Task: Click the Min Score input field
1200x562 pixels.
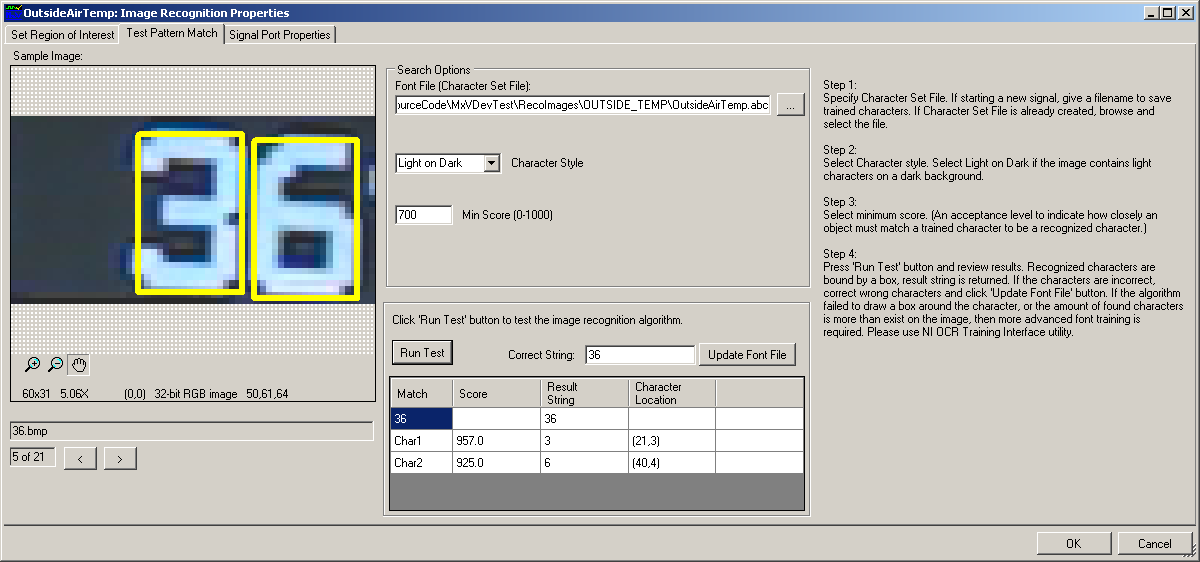Action: point(424,215)
